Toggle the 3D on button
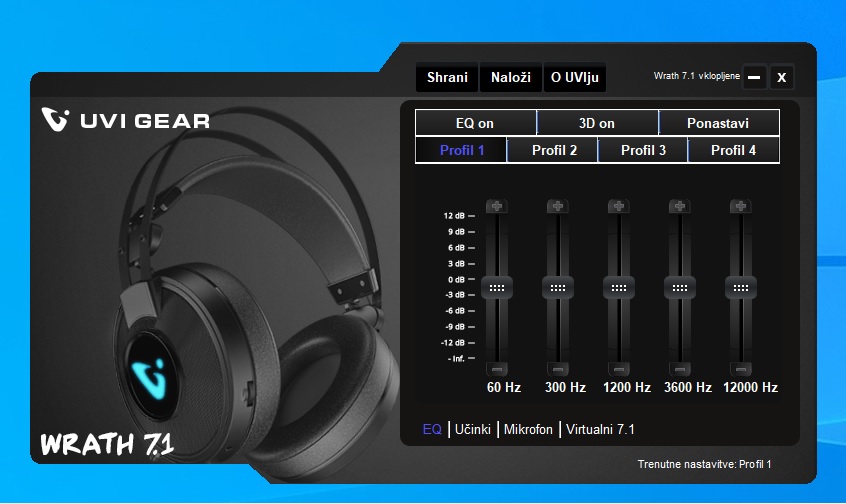846x504 pixels. (x=597, y=123)
